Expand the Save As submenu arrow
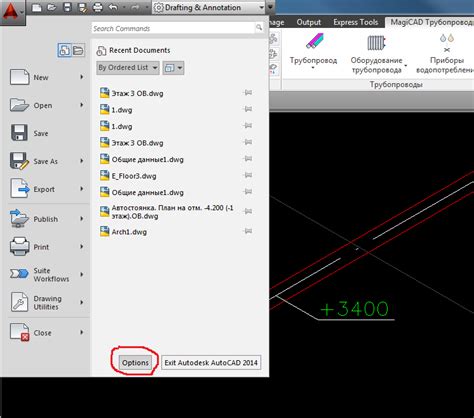Screen dimensions: 474x418 click(81, 161)
